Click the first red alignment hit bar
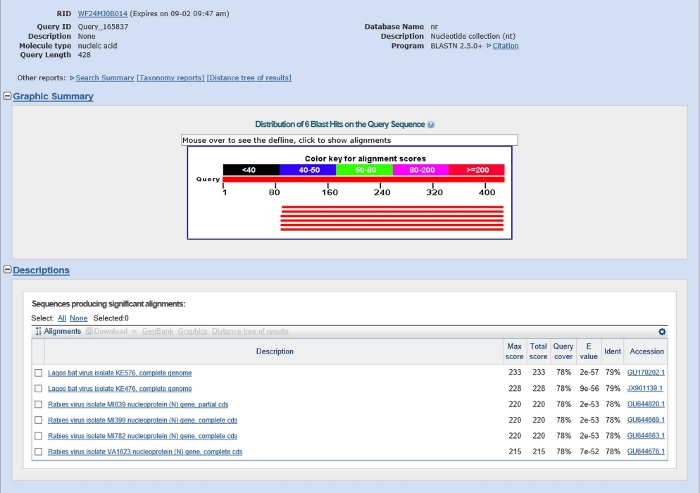 pyautogui.click(x=392, y=207)
